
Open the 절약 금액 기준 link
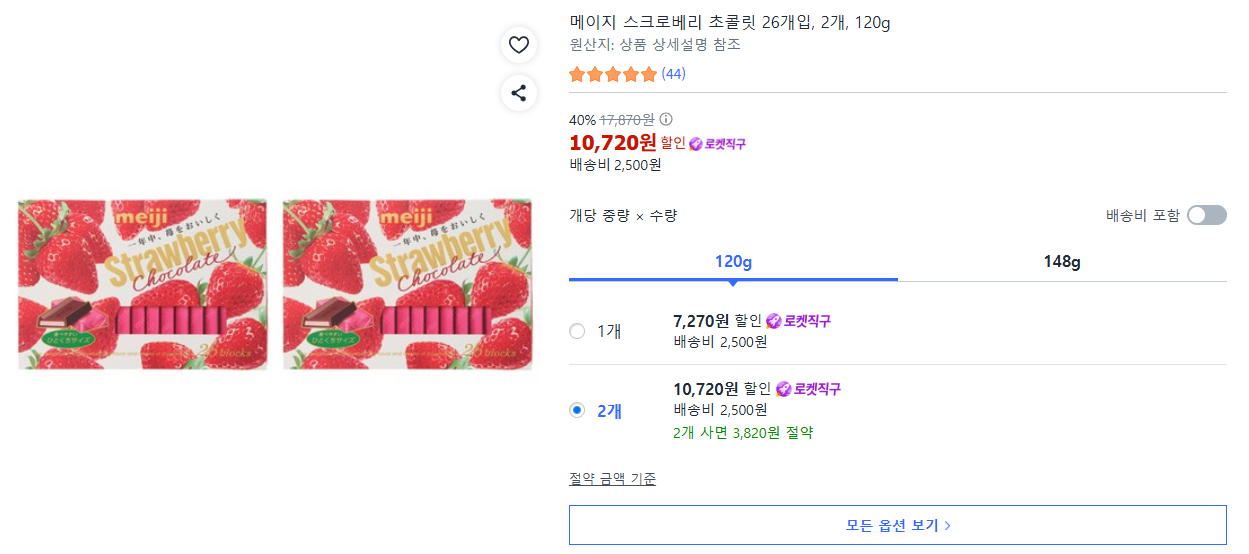(612, 479)
